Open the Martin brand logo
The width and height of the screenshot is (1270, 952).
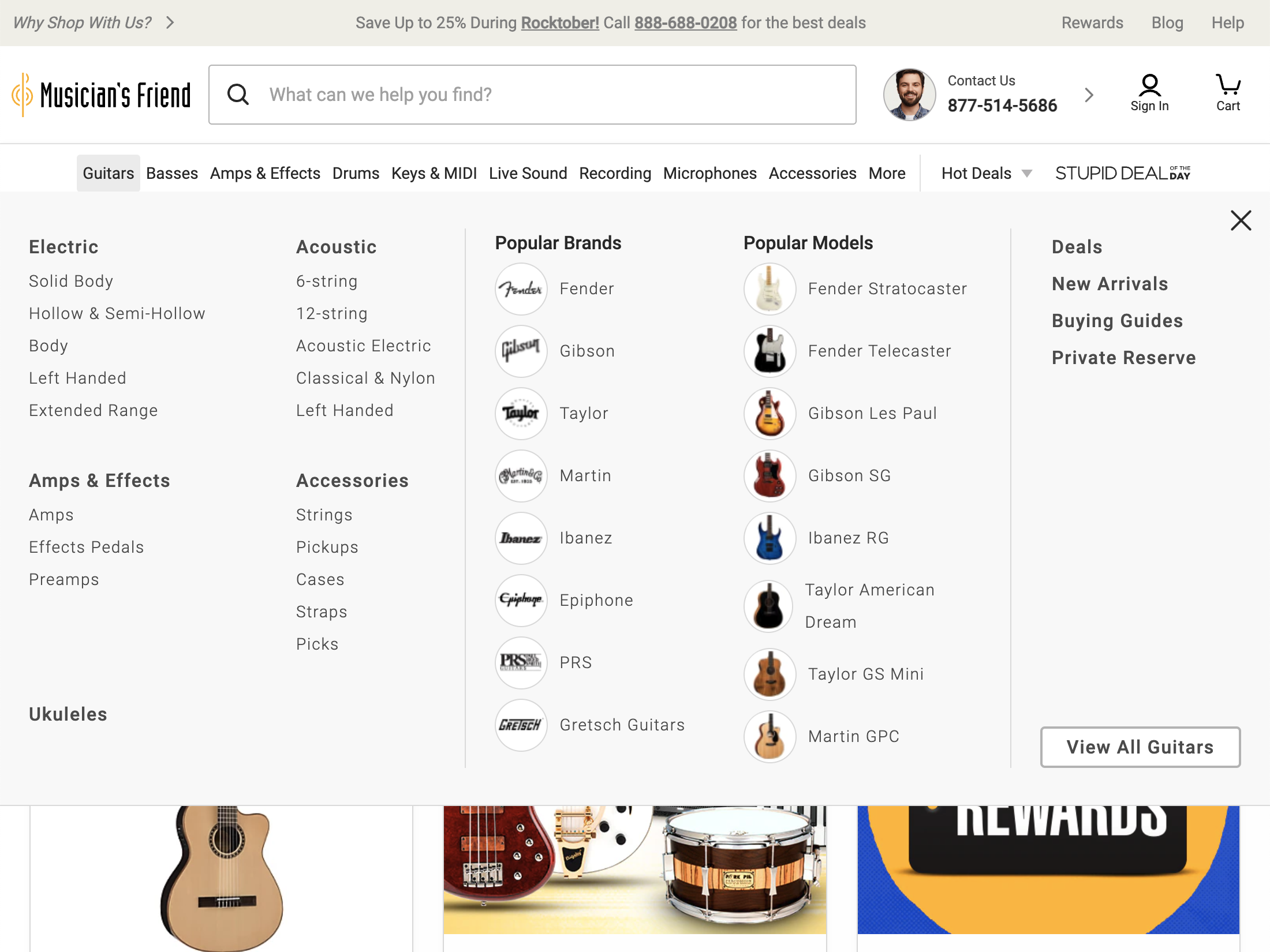(520, 475)
